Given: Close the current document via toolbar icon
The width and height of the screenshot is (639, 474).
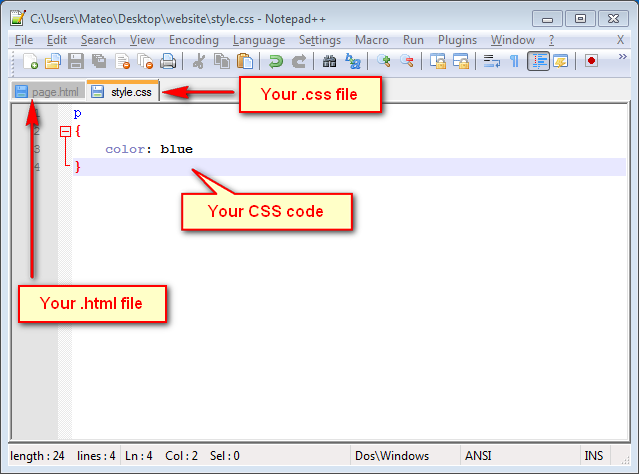Looking at the screenshot, I should coord(122,61).
